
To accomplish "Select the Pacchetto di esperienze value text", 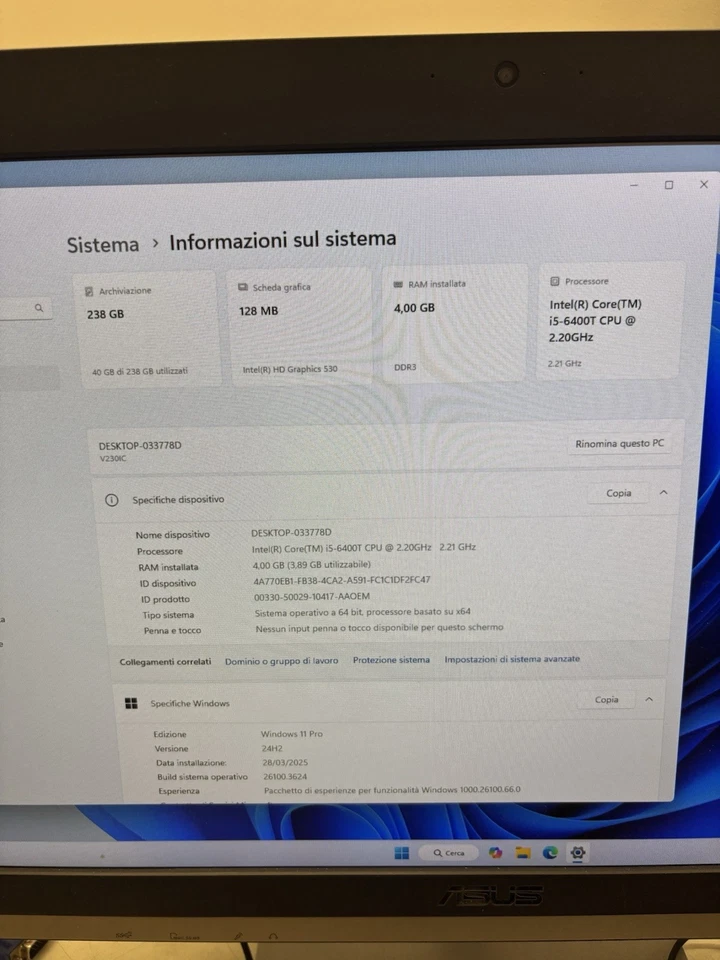I will [392, 790].
